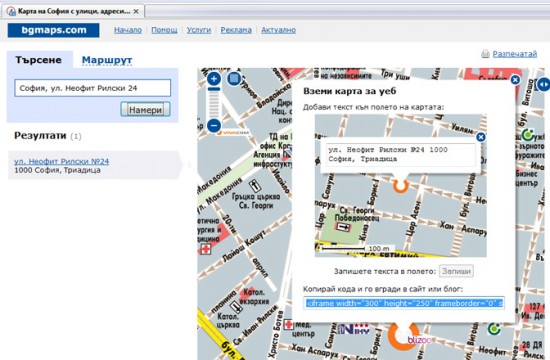
Task: Zoom out with the map minus button
Action: point(214,125)
